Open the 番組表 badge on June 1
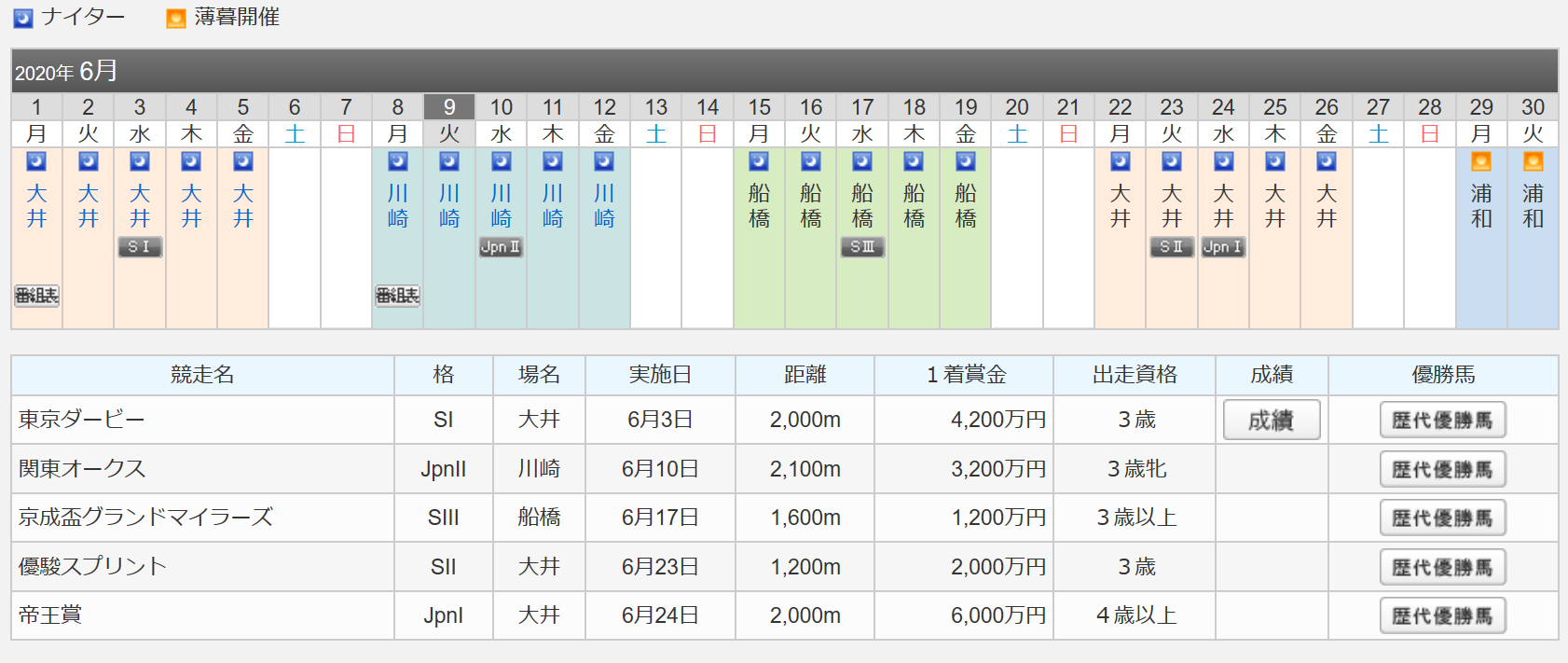The width and height of the screenshot is (1568, 663). tap(36, 296)
